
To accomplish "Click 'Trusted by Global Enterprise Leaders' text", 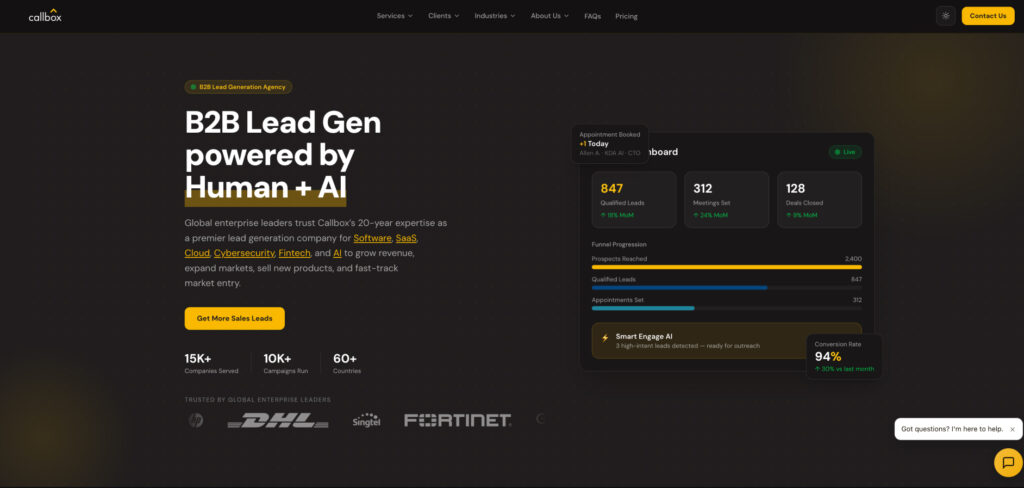I will click(257, 400).
